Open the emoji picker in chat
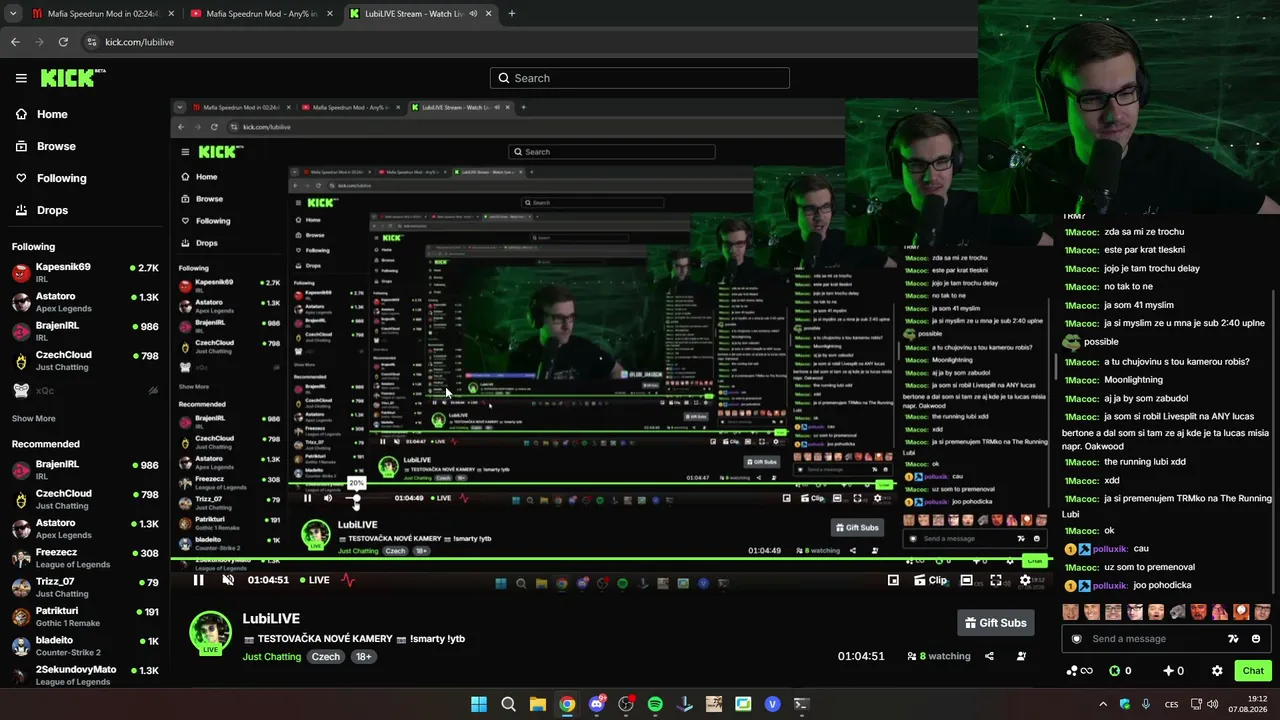Screen dimensions: 1280x720 point(1256,639)
